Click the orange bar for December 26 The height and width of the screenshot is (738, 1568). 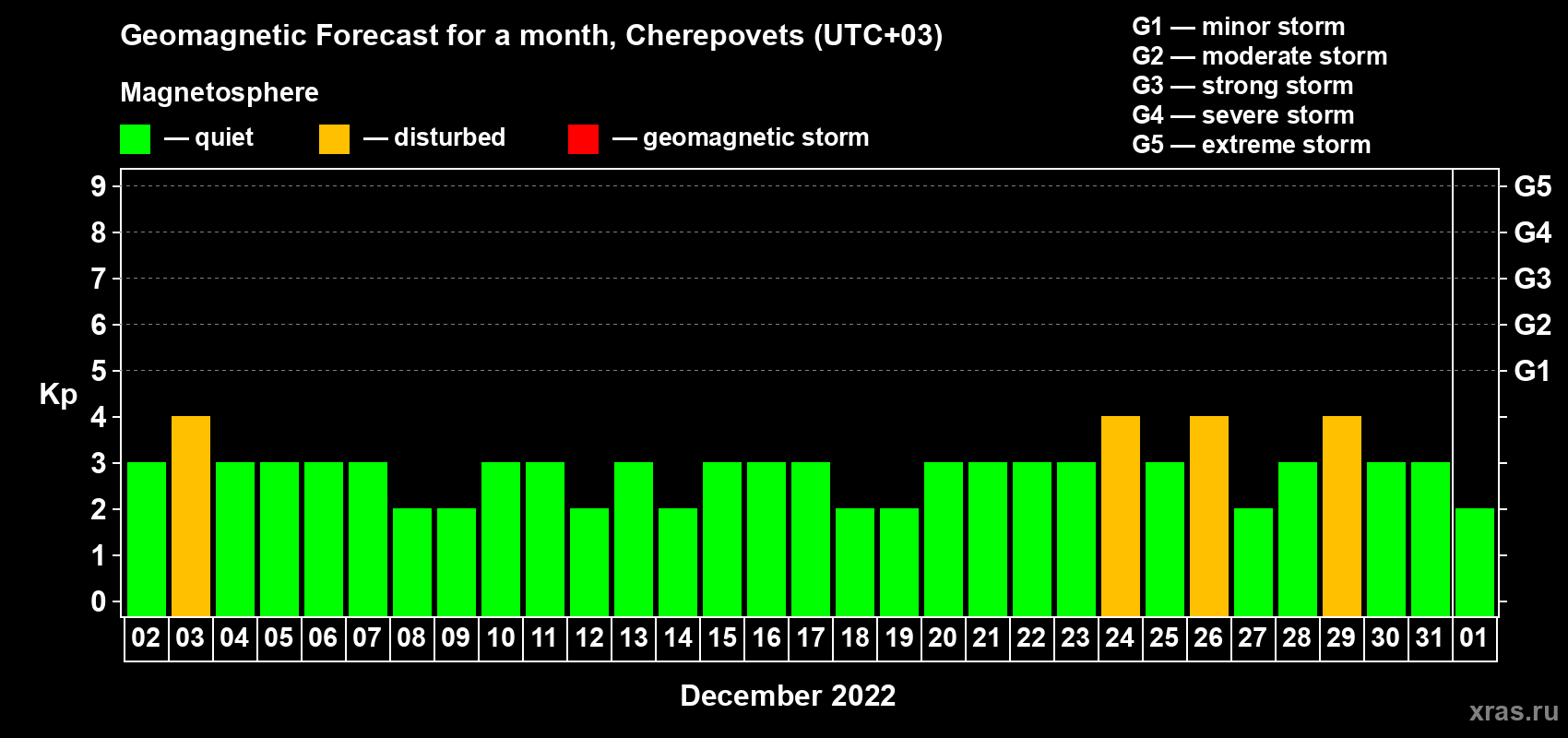coord(1209,516)
